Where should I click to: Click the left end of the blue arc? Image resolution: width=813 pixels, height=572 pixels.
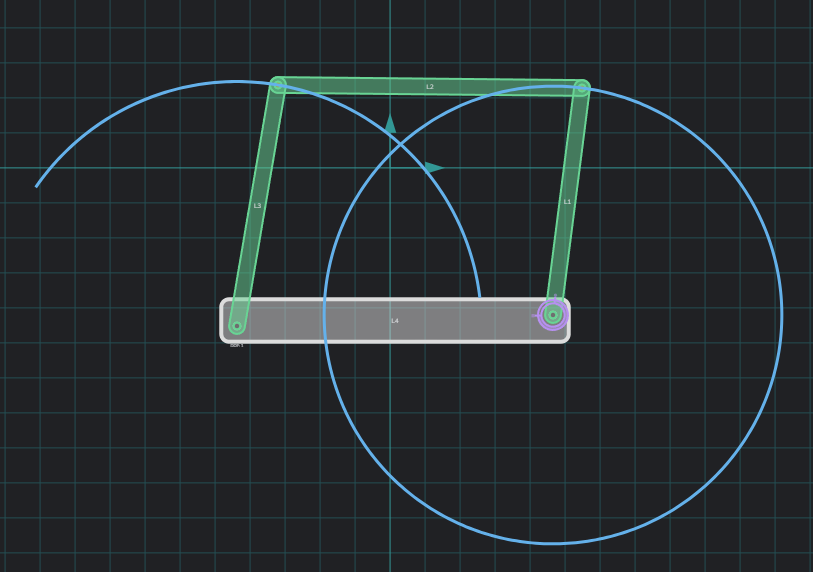click(37, 186)
